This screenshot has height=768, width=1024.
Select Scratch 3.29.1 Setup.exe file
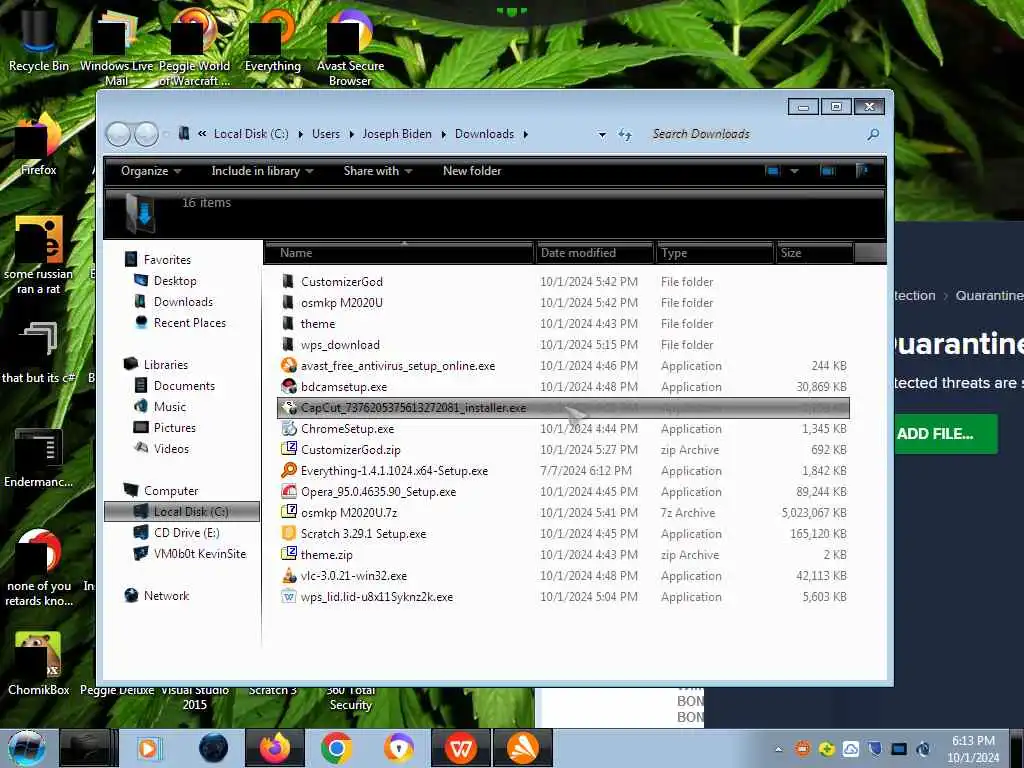(564, 534)
